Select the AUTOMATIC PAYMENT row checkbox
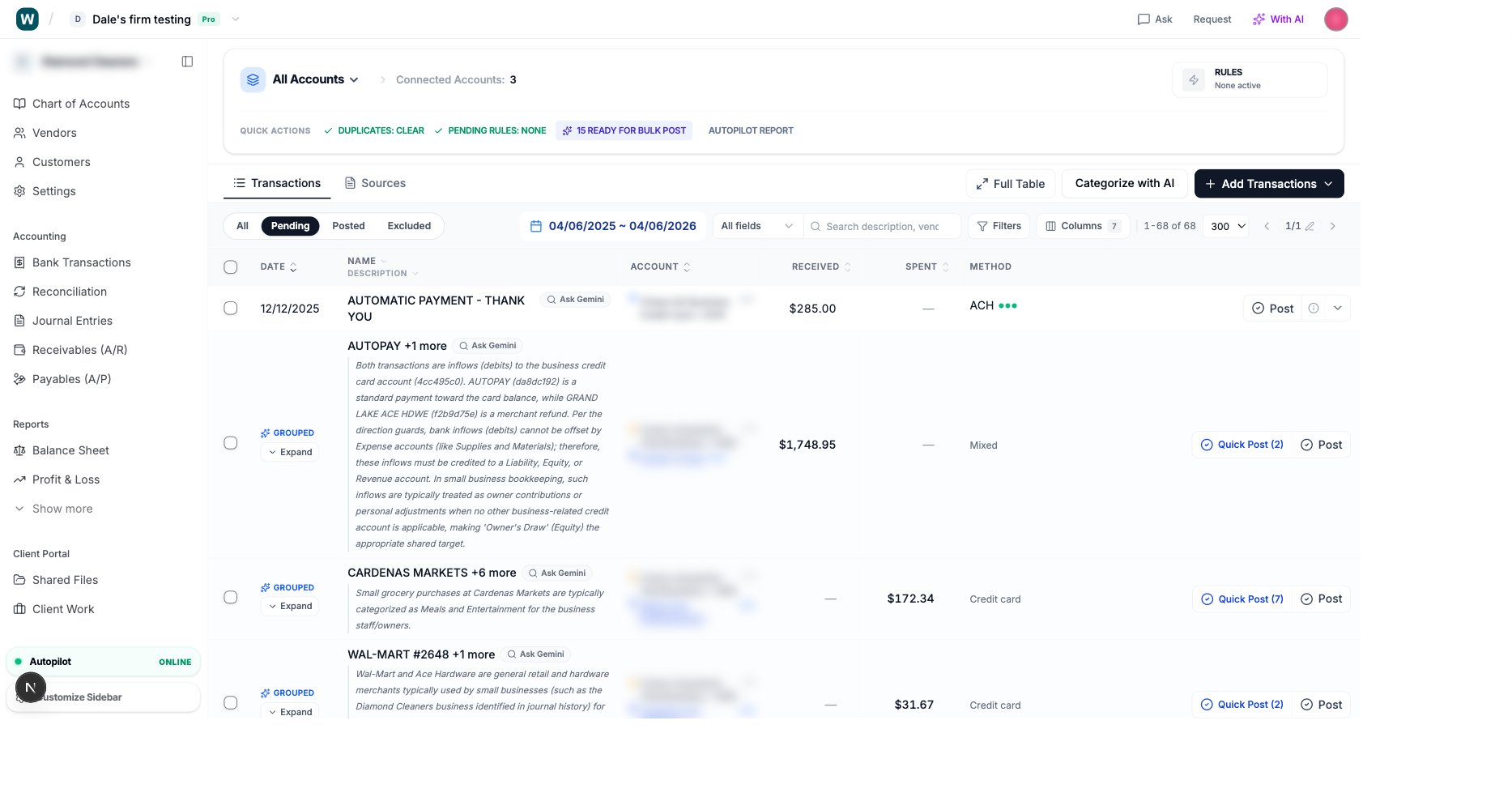 click(x=231, y=308)
